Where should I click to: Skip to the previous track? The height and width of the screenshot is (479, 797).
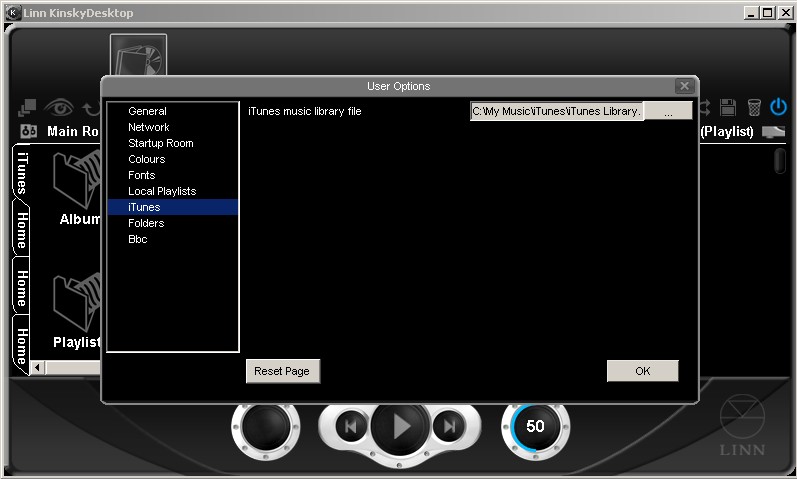(350, 426)
